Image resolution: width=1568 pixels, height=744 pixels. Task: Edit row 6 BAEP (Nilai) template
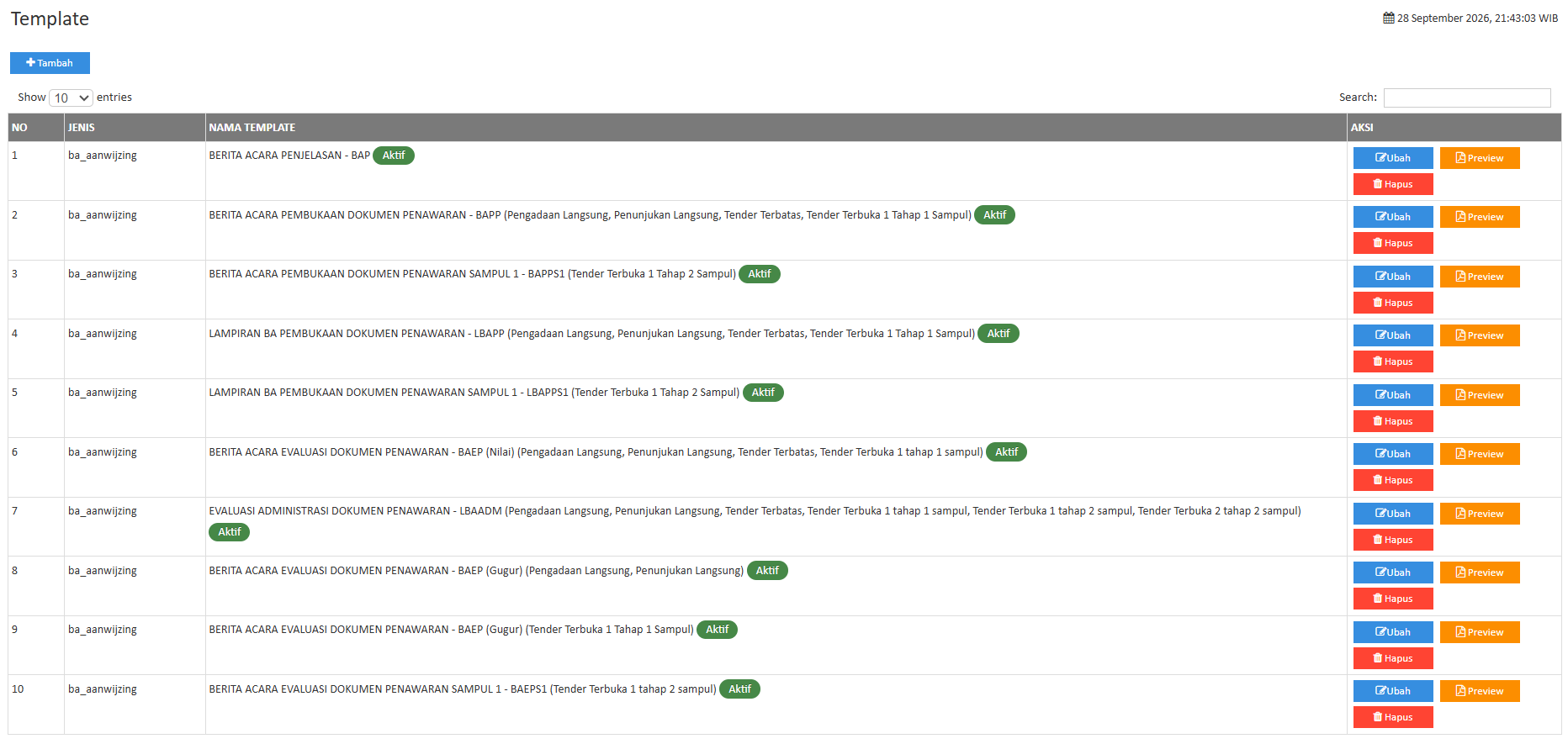coord(1393,454)
